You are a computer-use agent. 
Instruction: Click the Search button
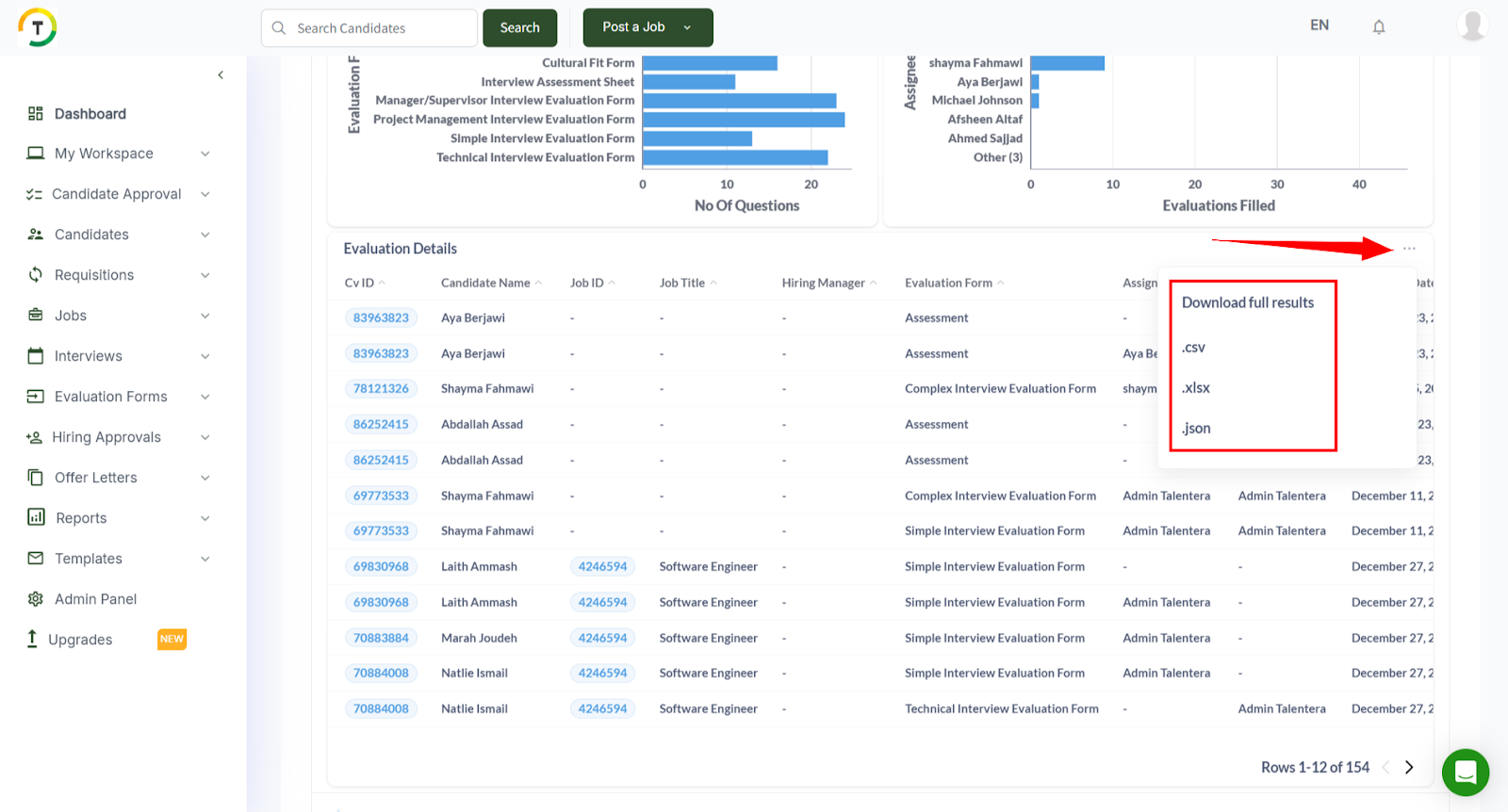point(519,27)
